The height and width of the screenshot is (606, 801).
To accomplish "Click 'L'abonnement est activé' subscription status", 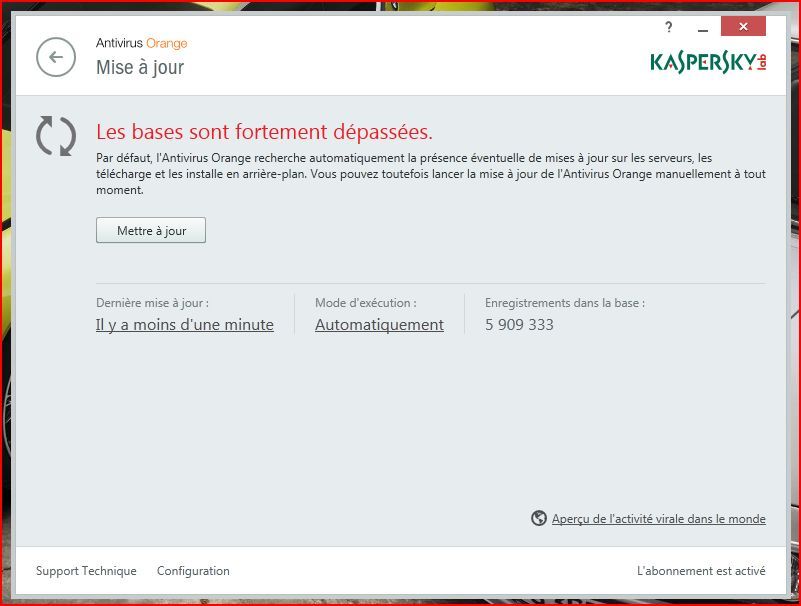I will 701,571.
